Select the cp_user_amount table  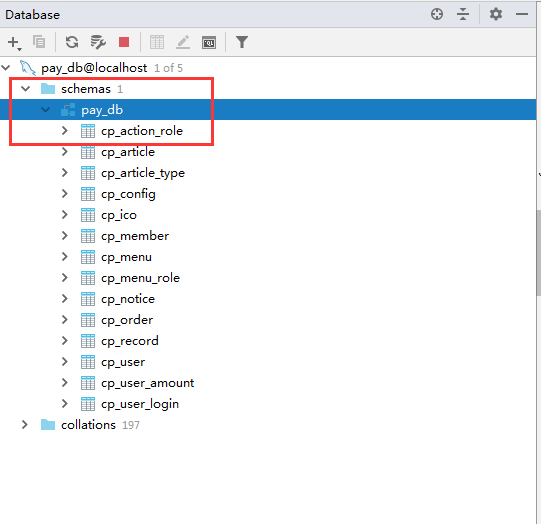(x=148, y=383)
